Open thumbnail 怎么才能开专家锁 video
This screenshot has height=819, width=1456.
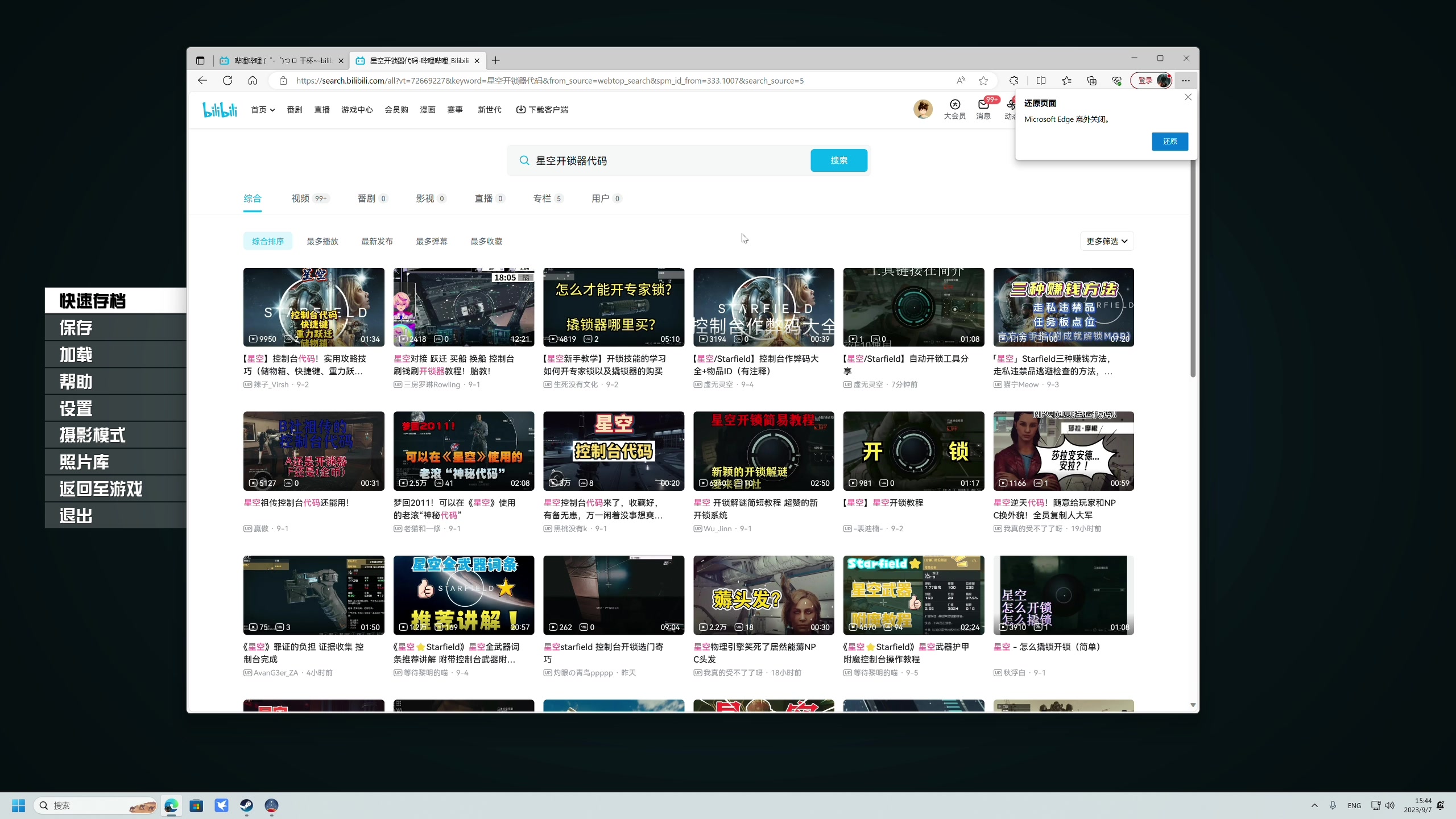tap(614, 307)
